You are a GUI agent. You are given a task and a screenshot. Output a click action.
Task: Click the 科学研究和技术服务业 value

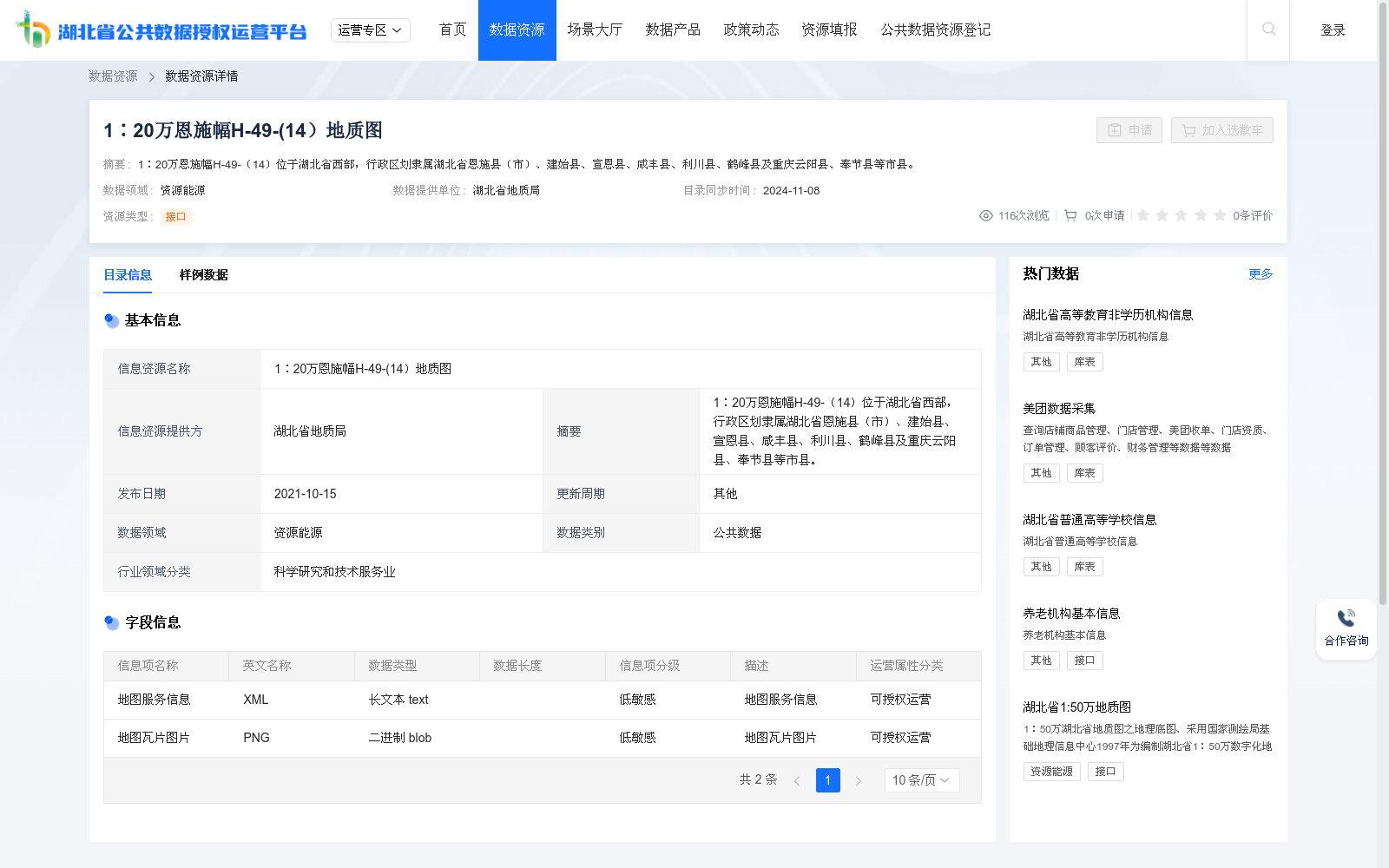[x=334, y=572]
